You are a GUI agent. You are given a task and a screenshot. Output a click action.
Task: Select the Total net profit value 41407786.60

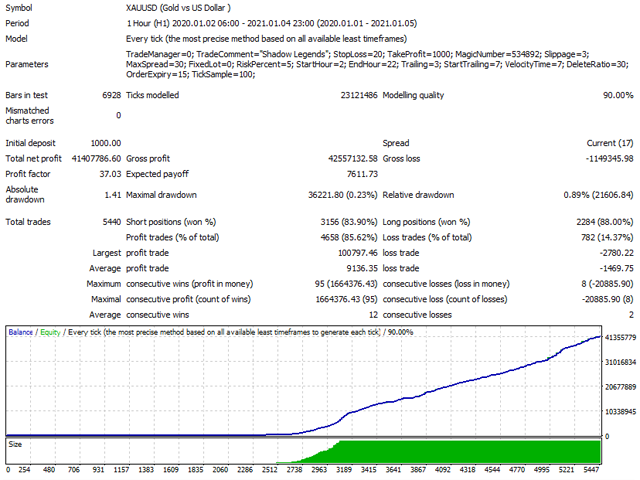point(96,159)
